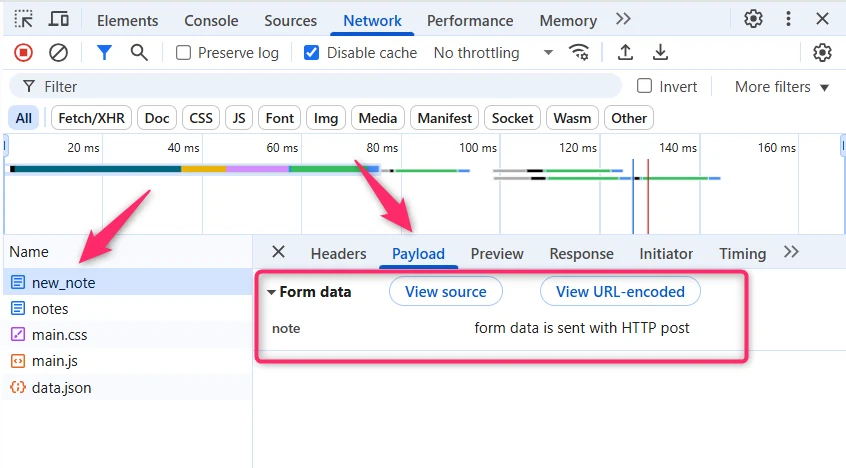Import HAR file upload icon
The height and width of the screenshot is (468, 846).
click(625, 52)
